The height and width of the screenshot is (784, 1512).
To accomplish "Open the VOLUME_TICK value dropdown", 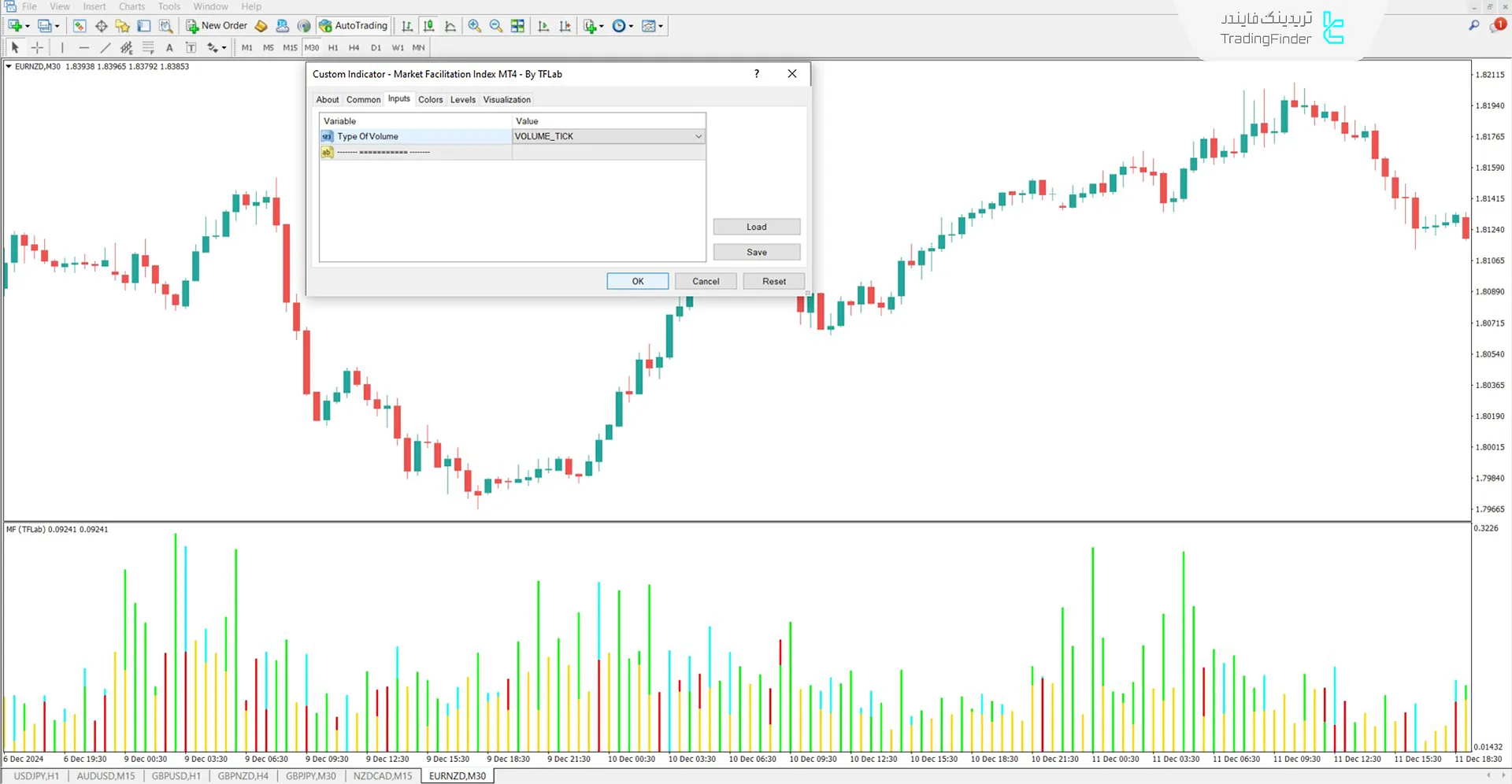I will [x=698, y=137].
